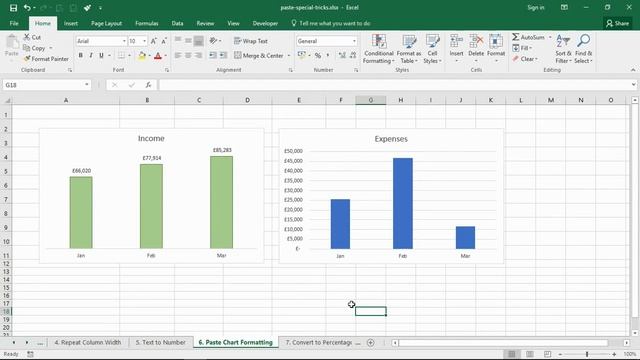
Task: Click the Share button
Action: pyautogui.click(x=618, y=24)
